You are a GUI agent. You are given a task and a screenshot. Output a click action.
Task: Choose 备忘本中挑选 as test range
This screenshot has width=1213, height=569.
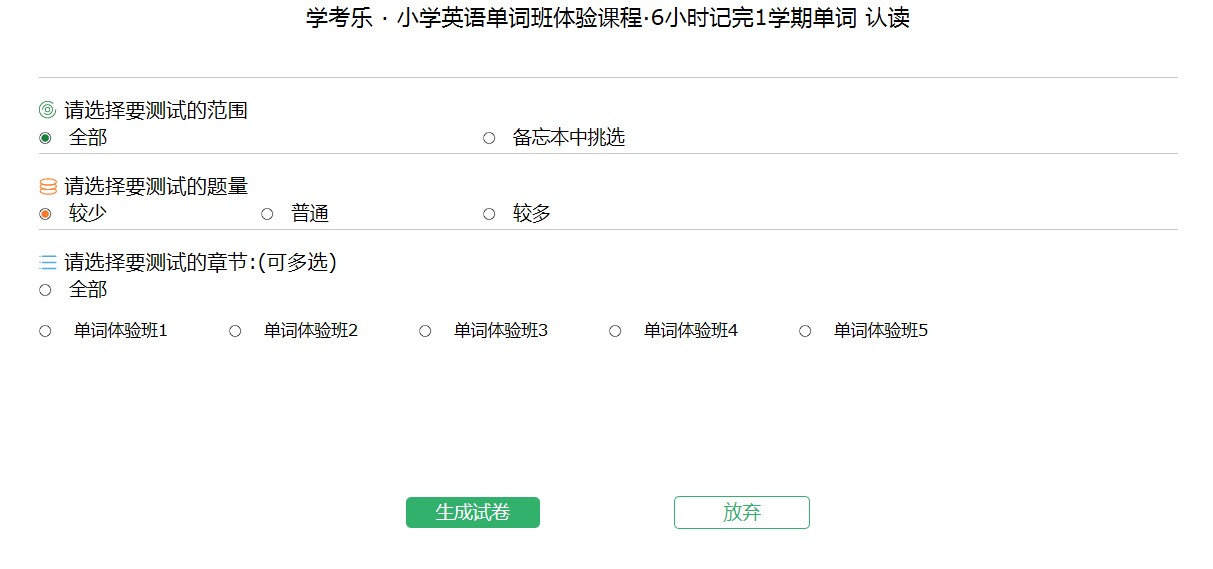[x=489, y=138]
